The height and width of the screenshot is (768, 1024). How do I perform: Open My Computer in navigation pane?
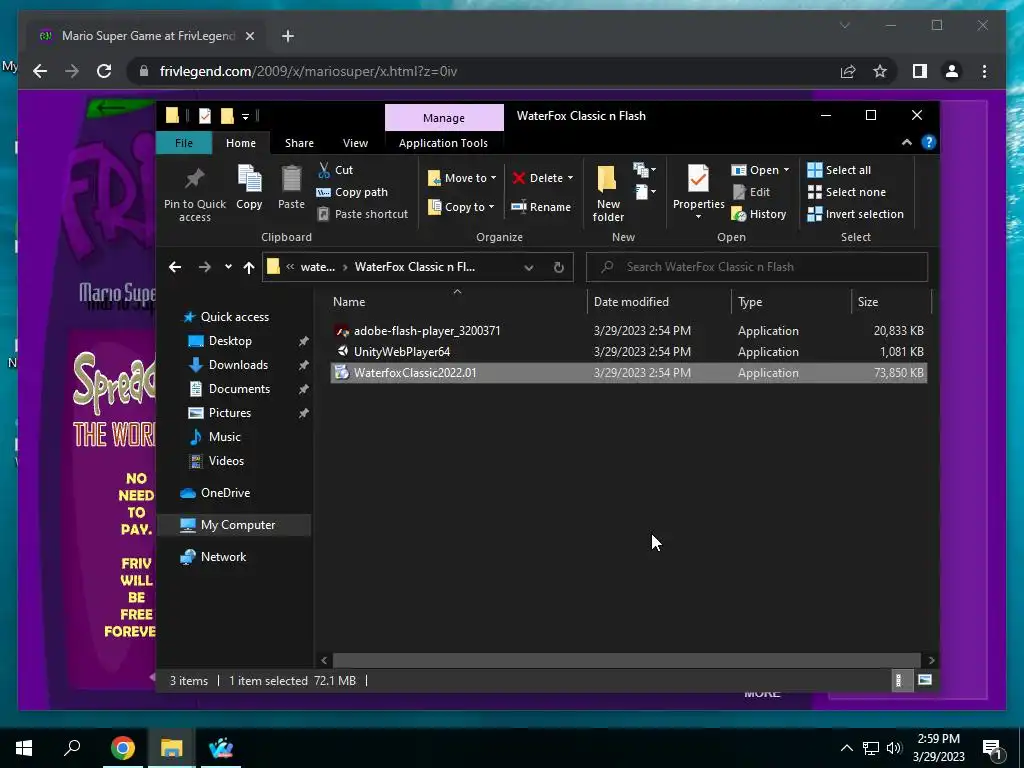(x=238, y=525)
